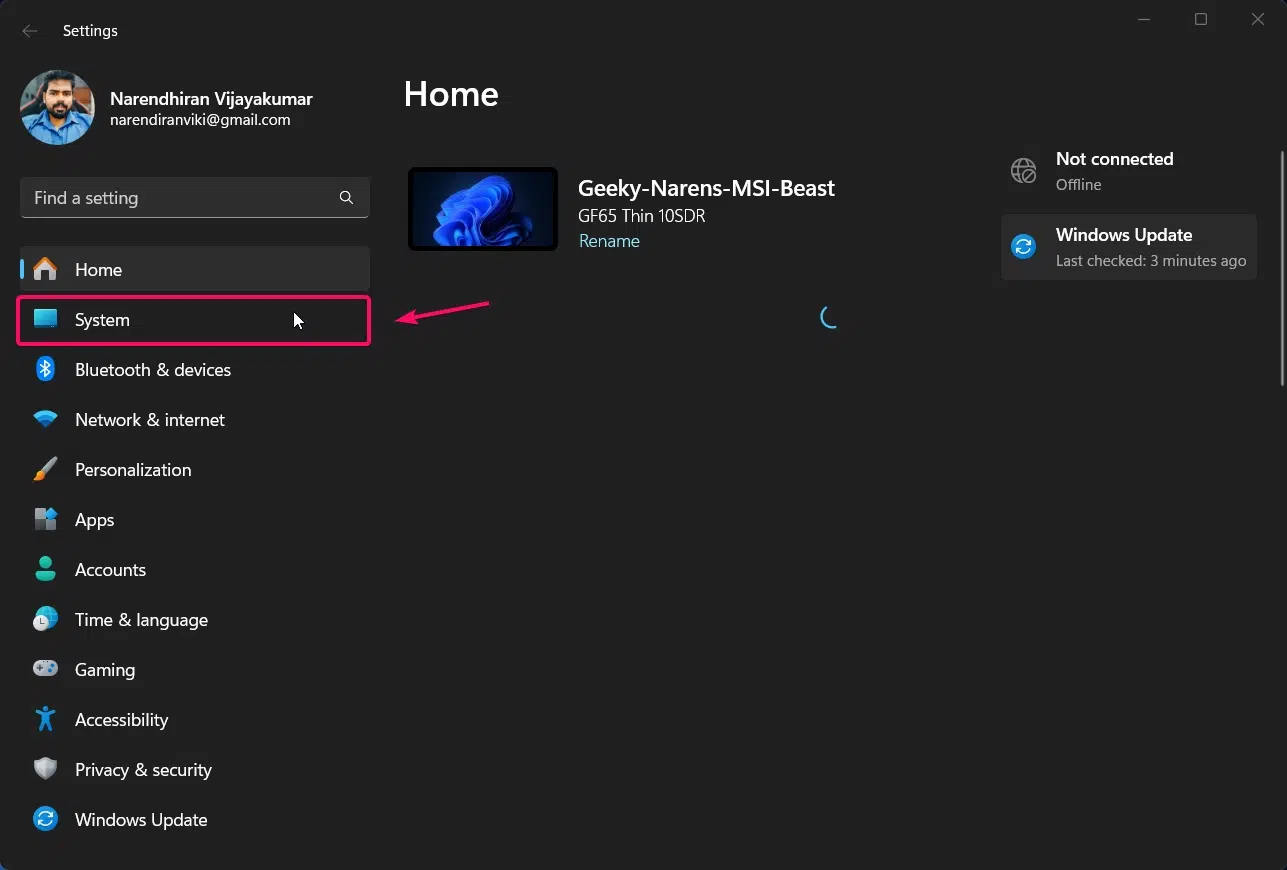Open Privacy & security label
Viewport: 1287px width, 870px height.
point(143,770)
